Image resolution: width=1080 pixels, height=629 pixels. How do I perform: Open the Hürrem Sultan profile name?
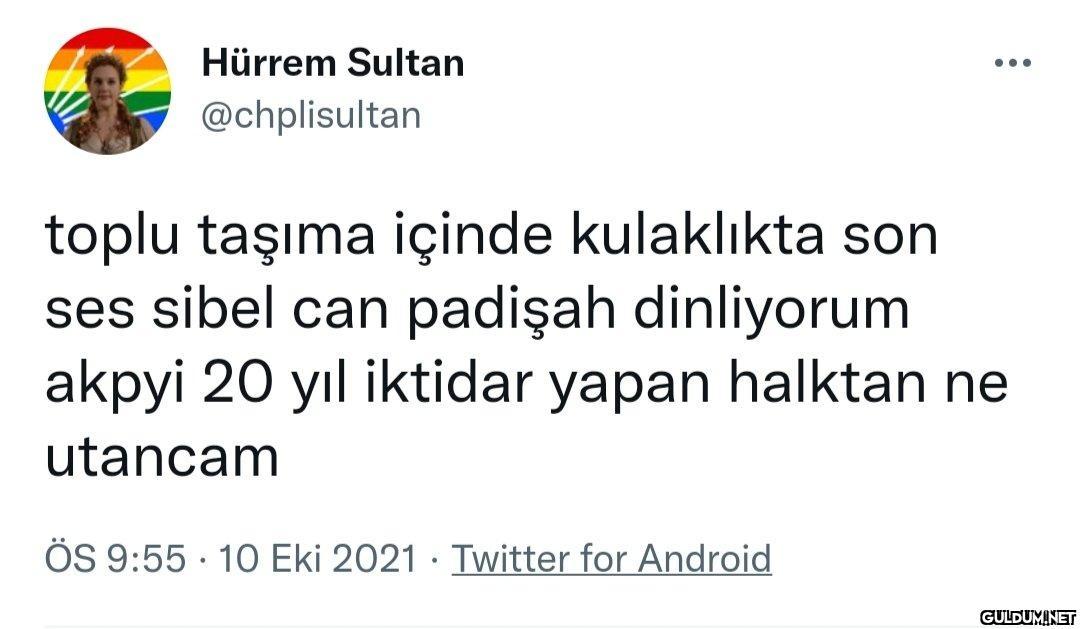[333, 63]
